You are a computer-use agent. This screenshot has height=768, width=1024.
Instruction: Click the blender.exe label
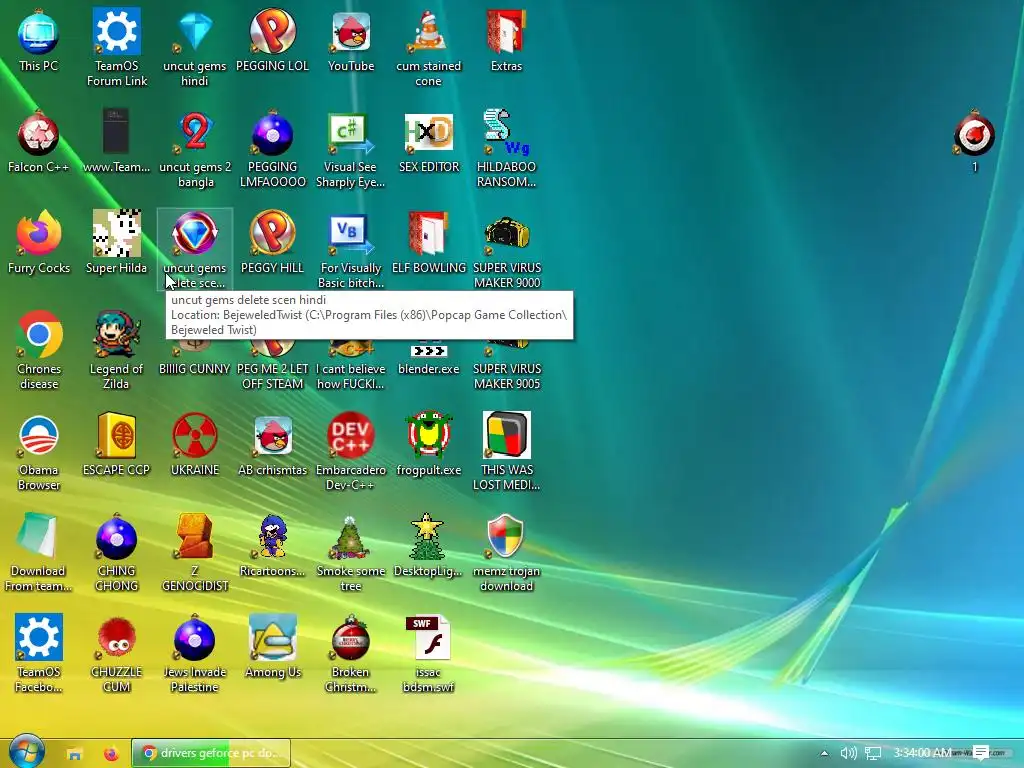428,369
